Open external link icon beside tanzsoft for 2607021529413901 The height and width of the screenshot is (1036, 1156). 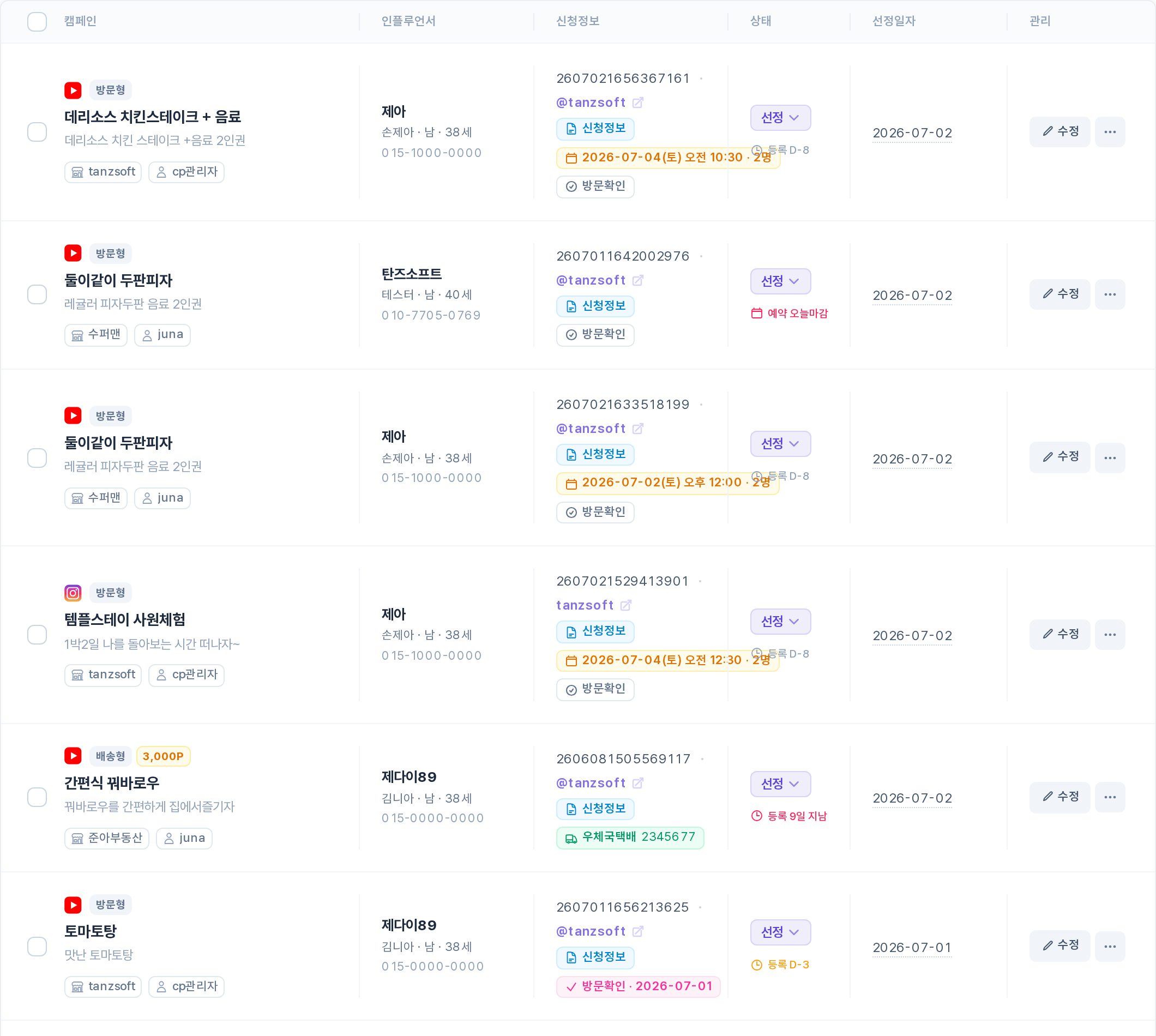pos(626,605)
